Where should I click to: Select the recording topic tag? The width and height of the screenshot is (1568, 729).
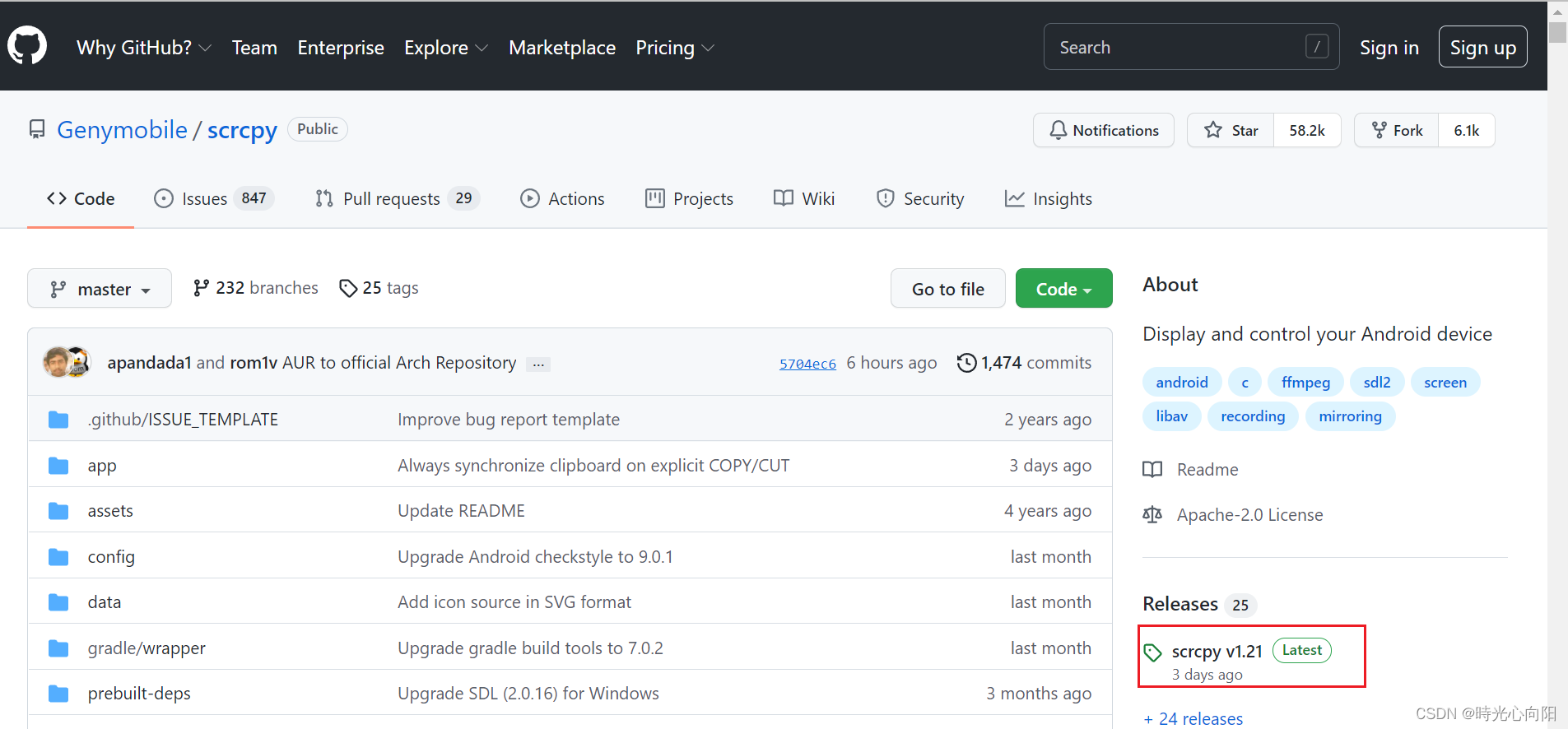(x=1253, y=416)
